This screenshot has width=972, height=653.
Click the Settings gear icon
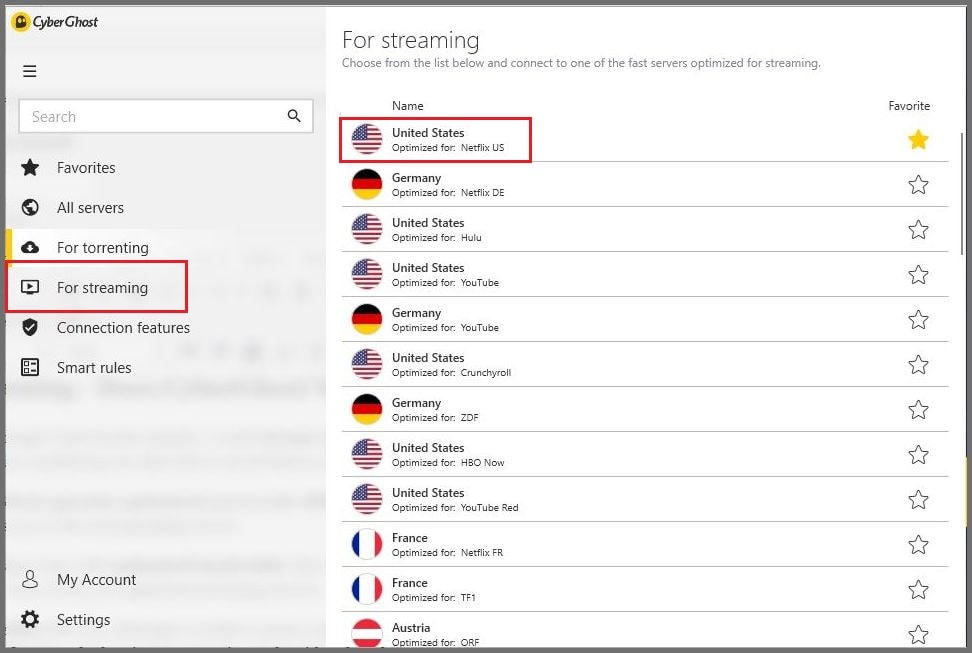tap(30, 619)
